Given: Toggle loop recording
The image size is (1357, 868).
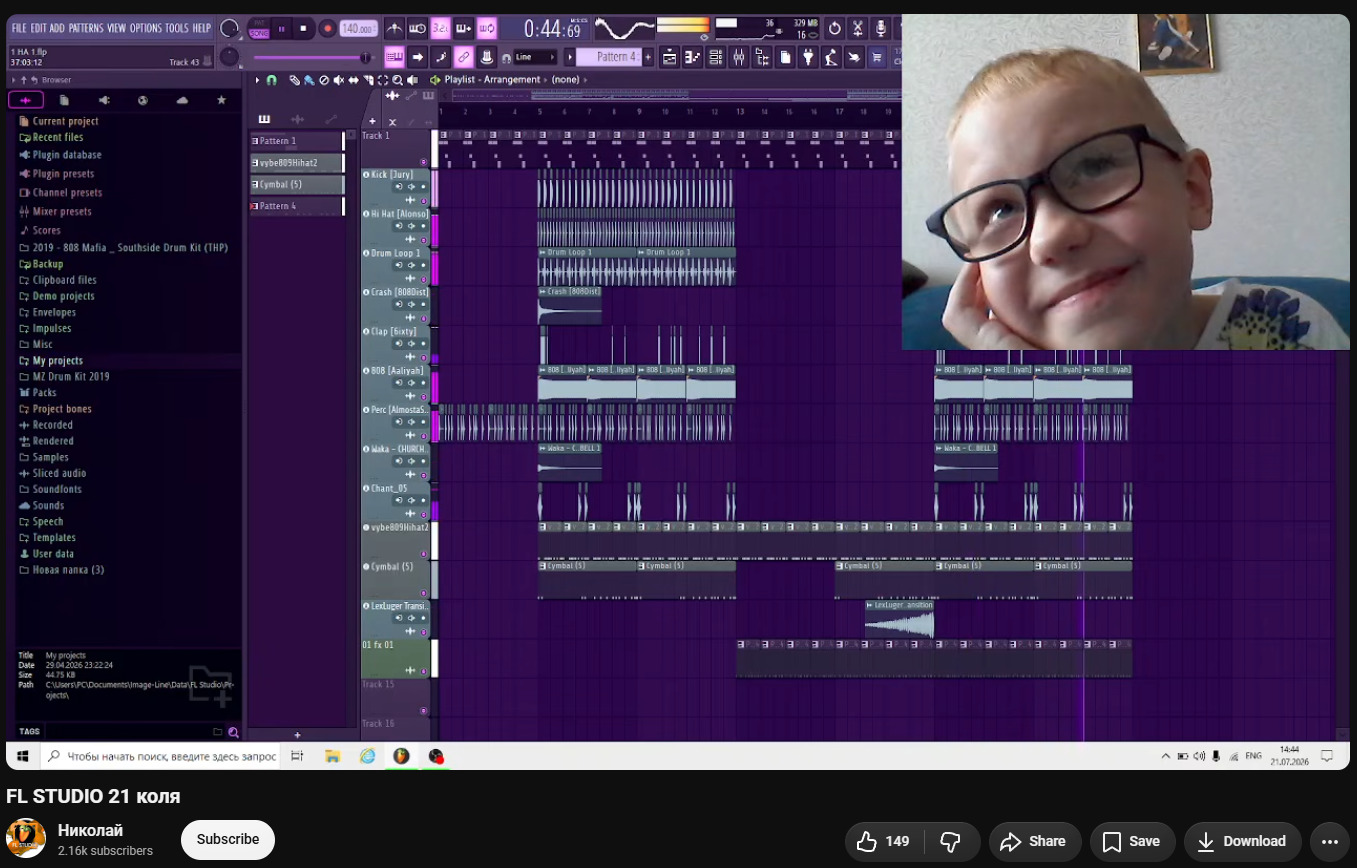Looking at the screenshot, I should (486, 29).
